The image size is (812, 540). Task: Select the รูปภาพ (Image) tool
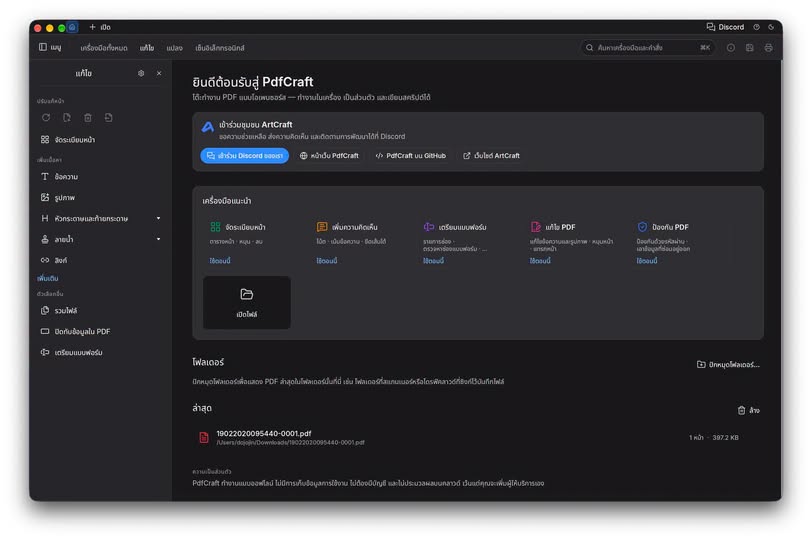101,198
